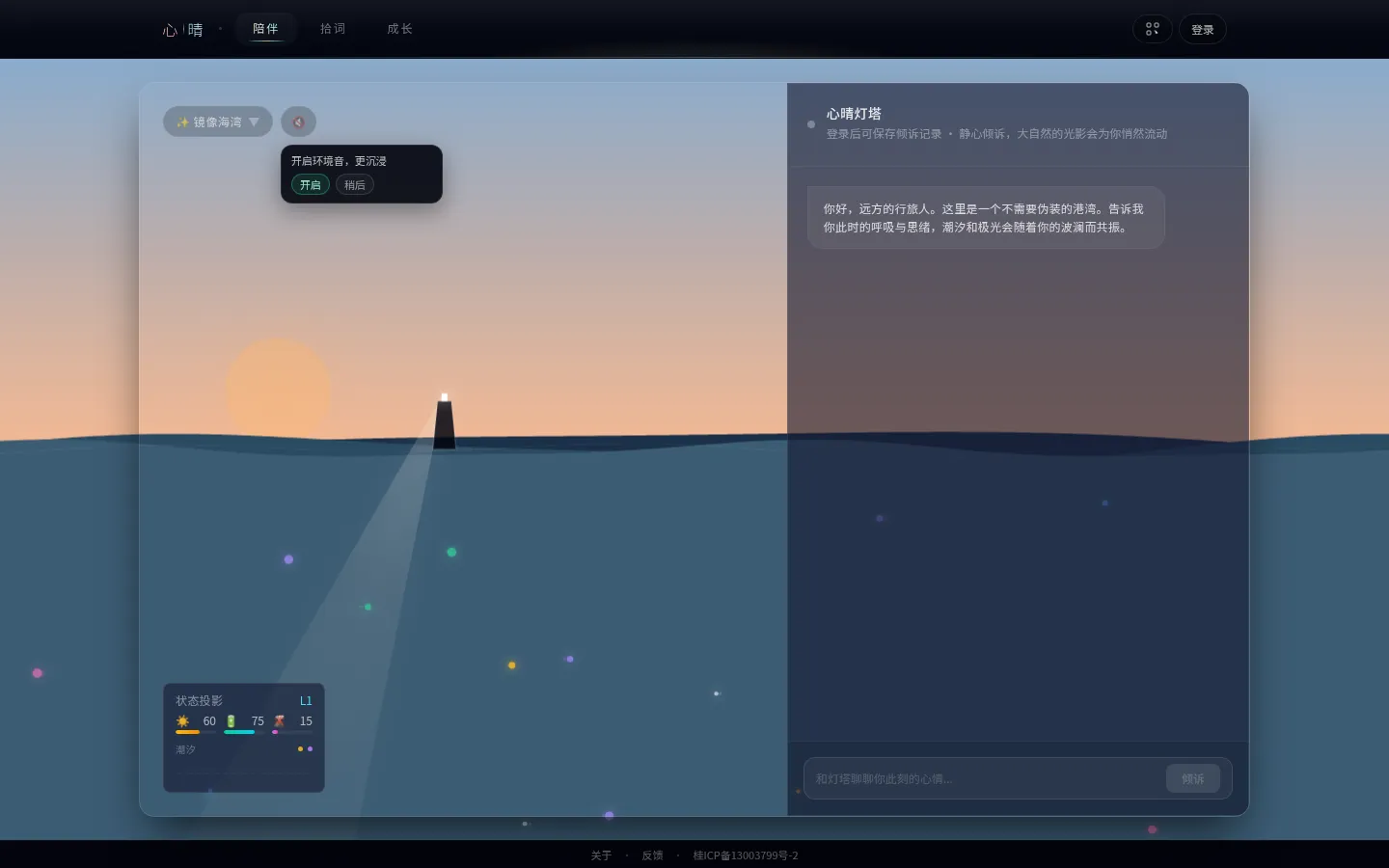Viewport: 1389px width, 868px height.
Task: Click the 倾诉 send button
Action: [1192, 778]
